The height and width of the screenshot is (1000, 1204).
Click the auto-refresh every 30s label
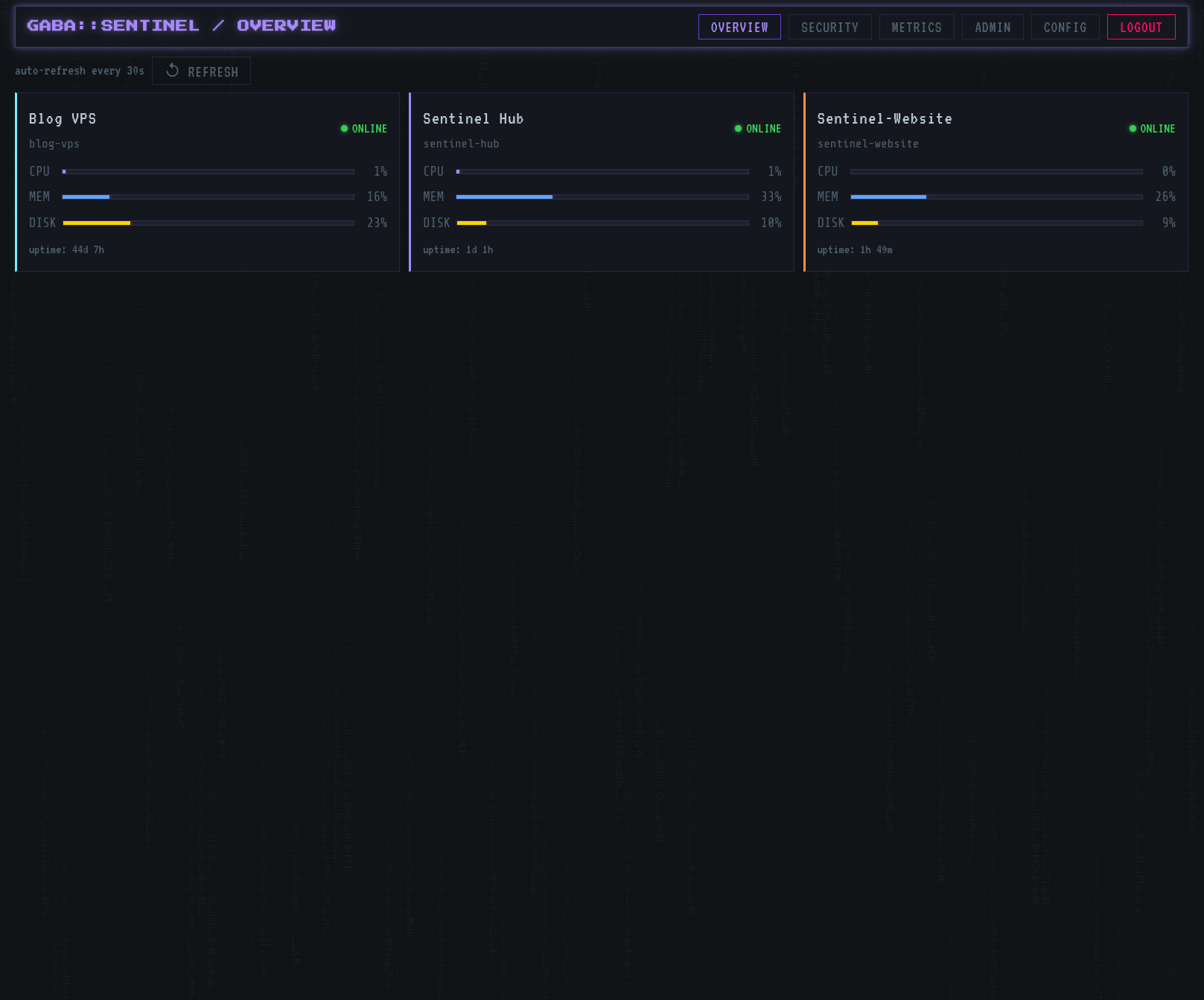[x=80, y=70]
